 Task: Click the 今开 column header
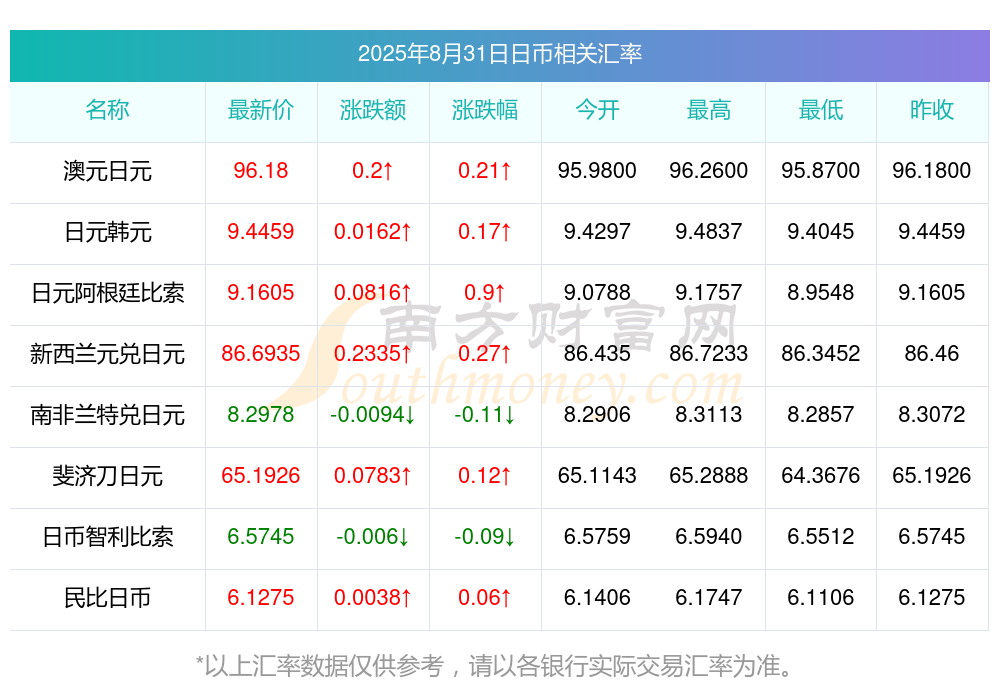597,110
